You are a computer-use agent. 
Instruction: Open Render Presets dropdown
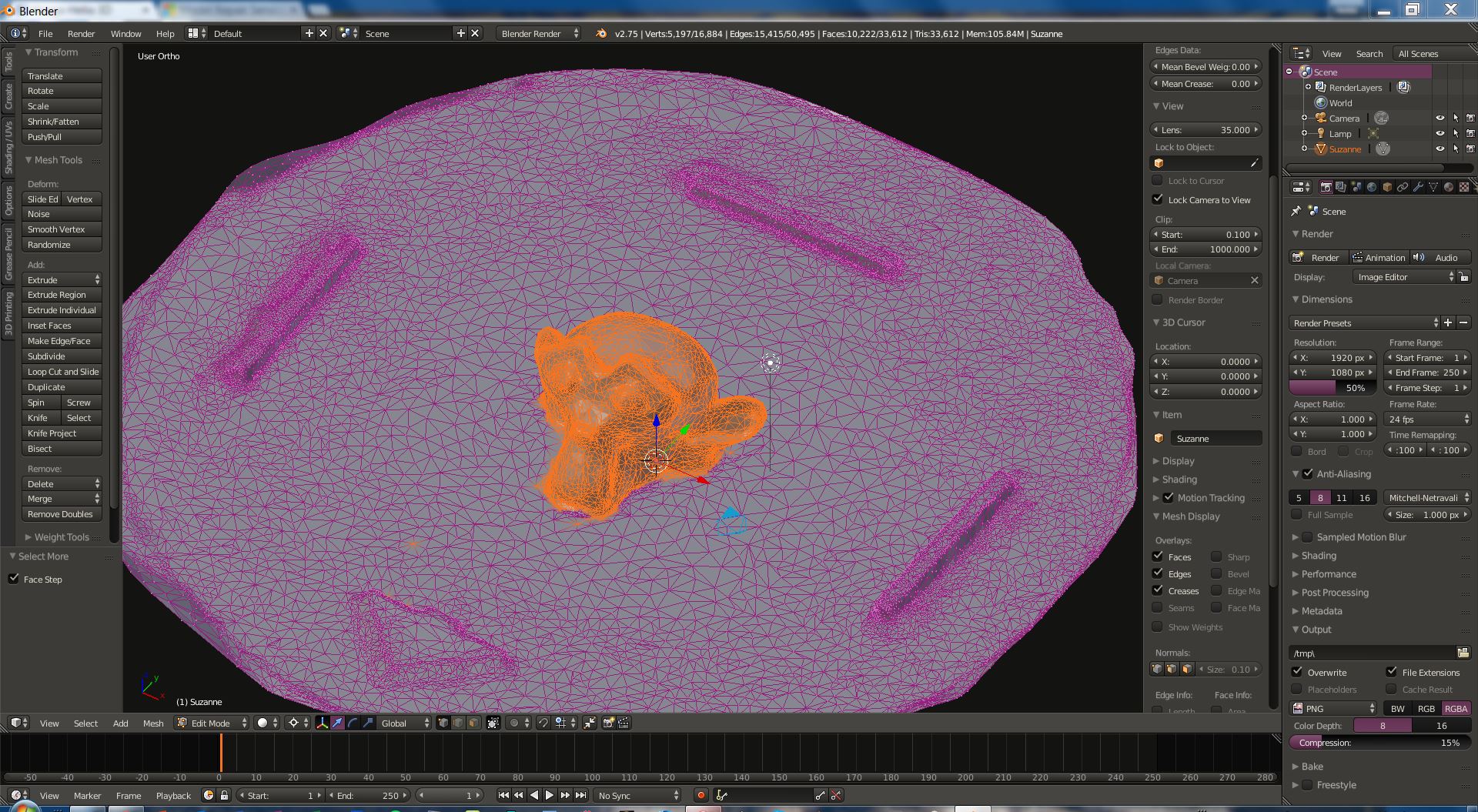[x=1365, y=322]
